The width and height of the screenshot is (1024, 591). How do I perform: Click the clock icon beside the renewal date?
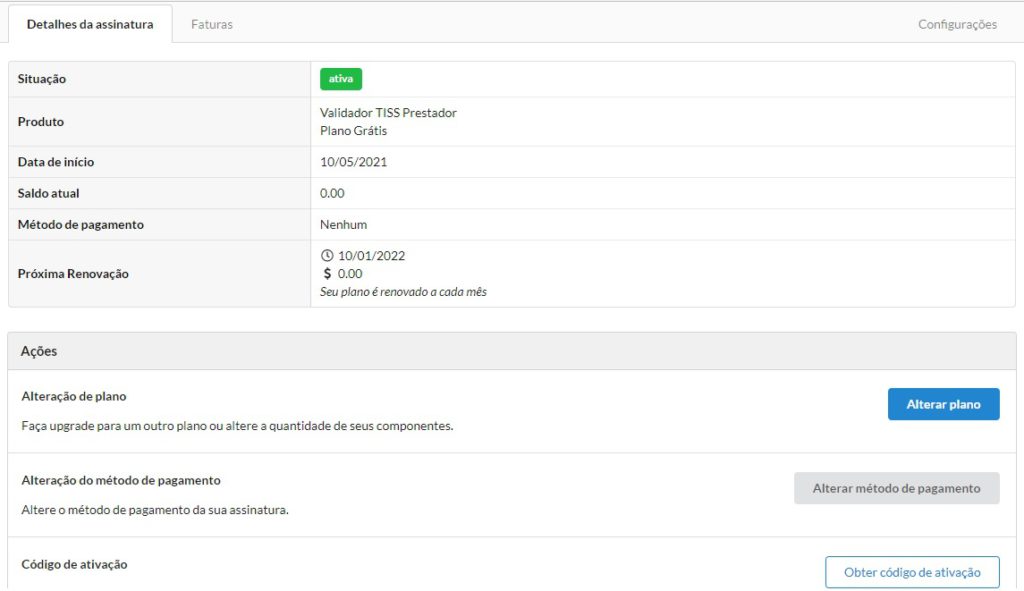coord(327,256)
